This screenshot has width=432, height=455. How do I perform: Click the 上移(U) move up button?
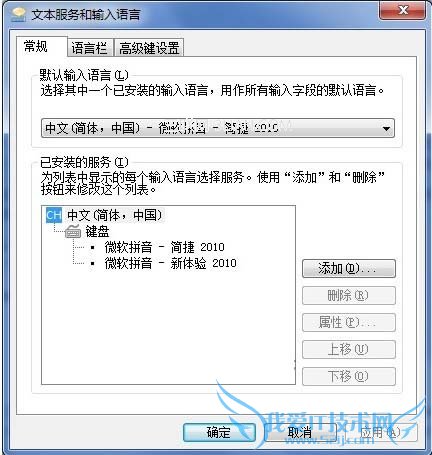pyautogui.click(x=349, y=349)
